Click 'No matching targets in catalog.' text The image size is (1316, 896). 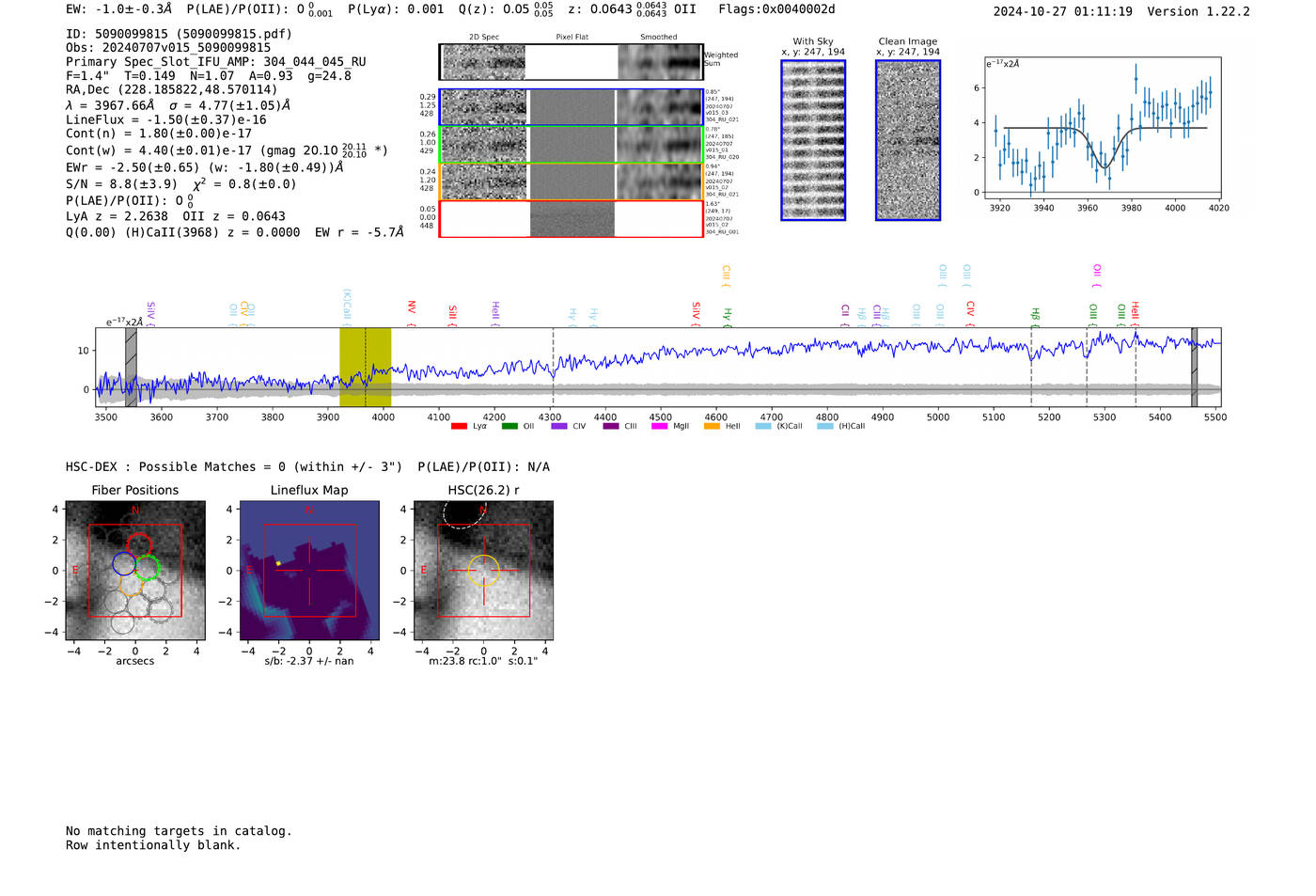tap(179, 831)
